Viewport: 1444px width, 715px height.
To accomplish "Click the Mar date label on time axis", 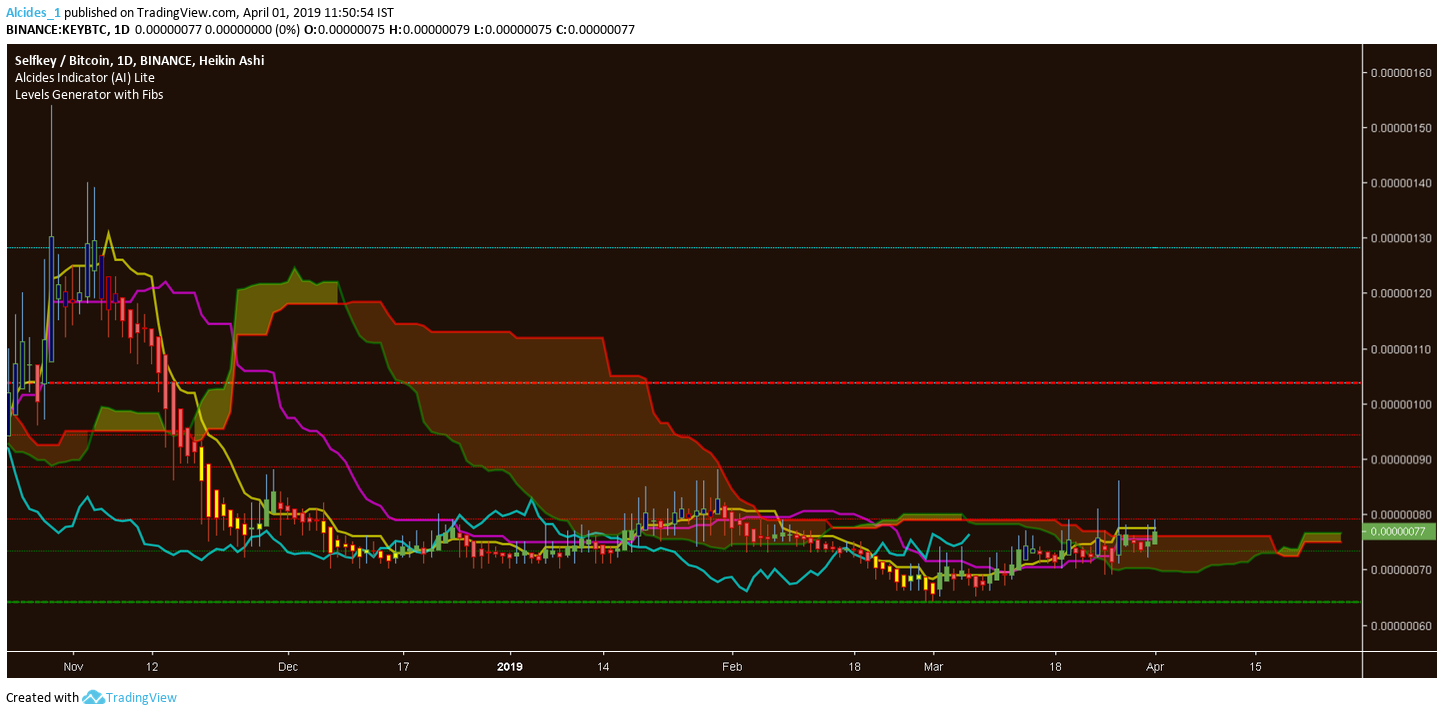I will point(933,665).
